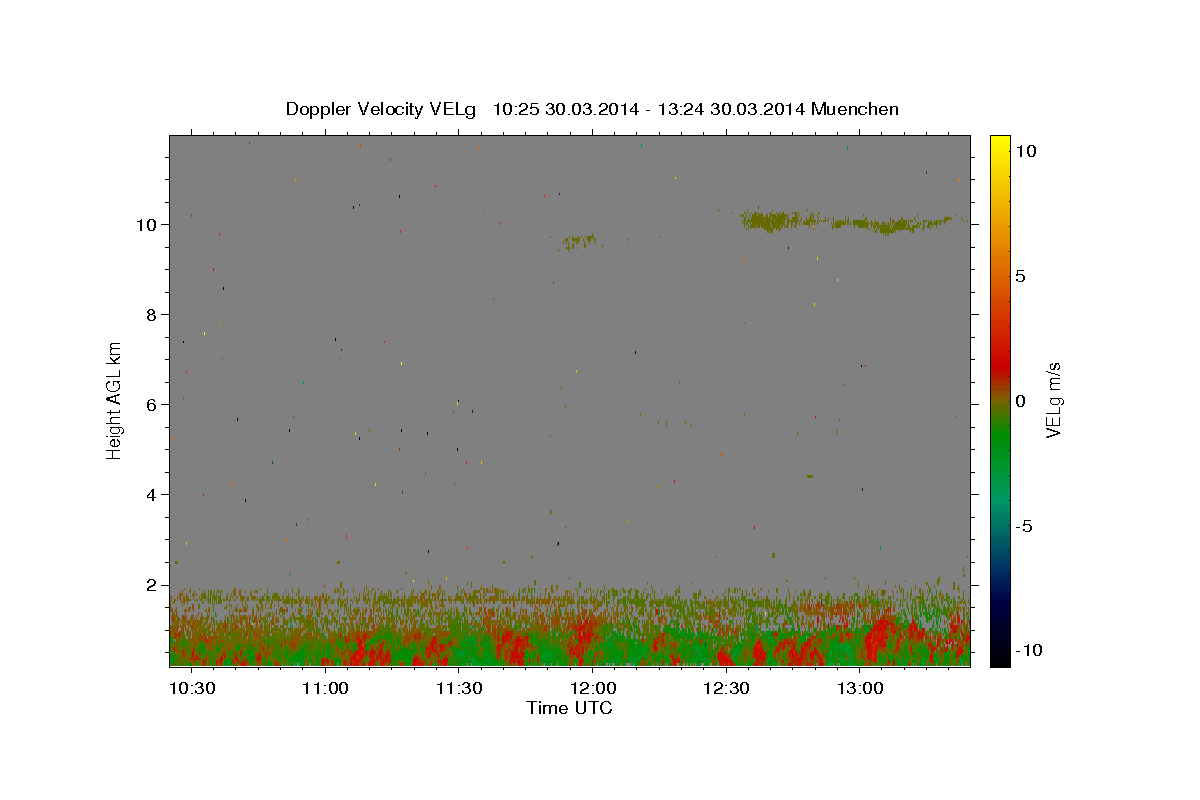Click the 12:00 time axis label
Screen dimensions: 1200x800
tap(592, 689)
